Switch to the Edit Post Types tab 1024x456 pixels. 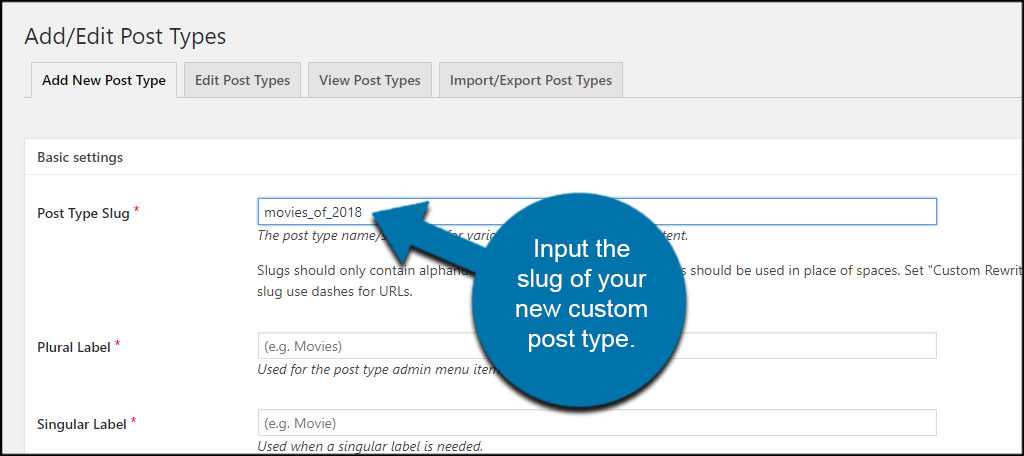tap(242, 80)
